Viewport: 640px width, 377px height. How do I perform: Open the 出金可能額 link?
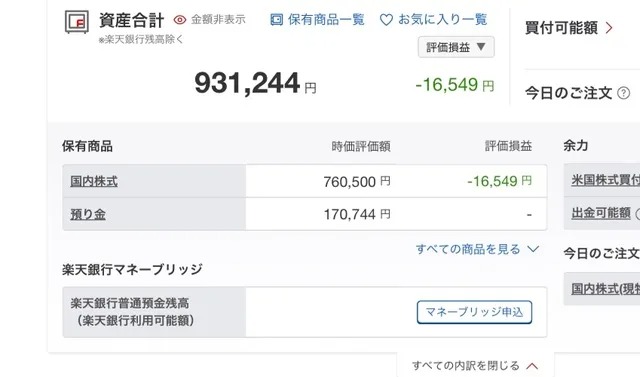[601, 213]
